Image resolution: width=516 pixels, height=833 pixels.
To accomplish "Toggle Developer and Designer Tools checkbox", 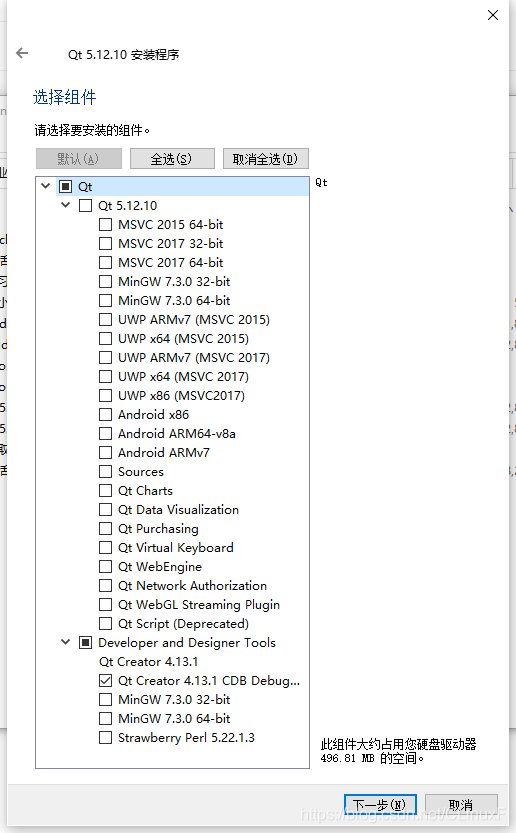I will (x=86, y=643).
